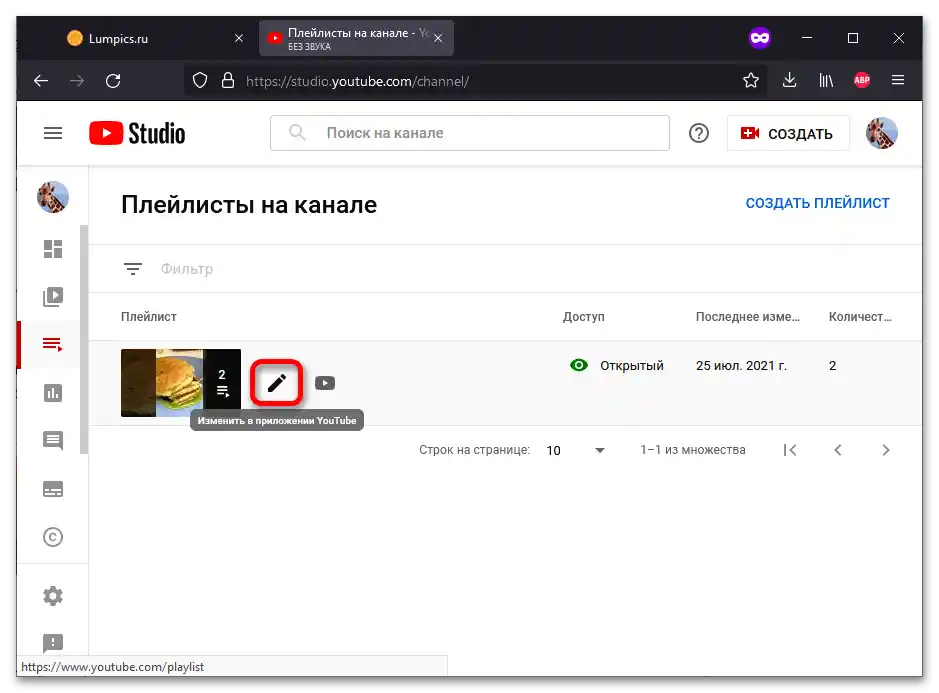Click the green eye visibility icon
This screenshot has width=939, height=693.
pyautogui.click(x=578, y=365)
